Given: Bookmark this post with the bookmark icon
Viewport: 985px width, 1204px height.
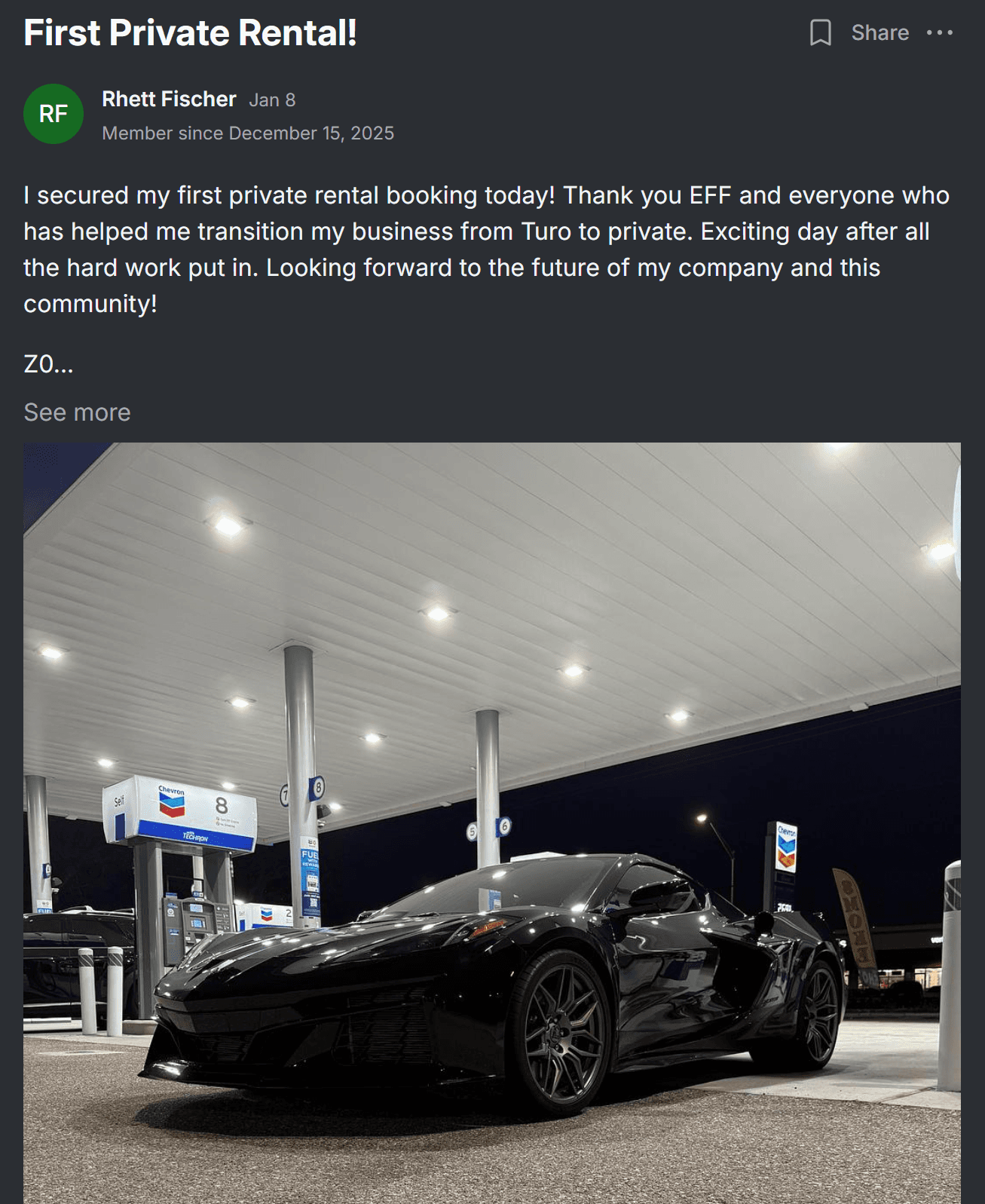Looking at the screenshot, I should coord(820,32).
